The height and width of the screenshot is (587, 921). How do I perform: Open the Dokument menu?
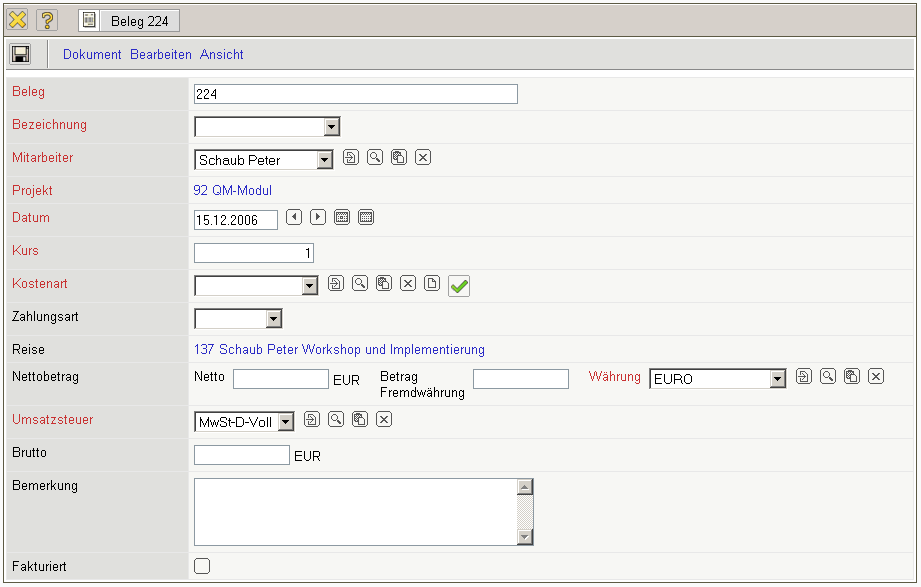pos(92,55)
